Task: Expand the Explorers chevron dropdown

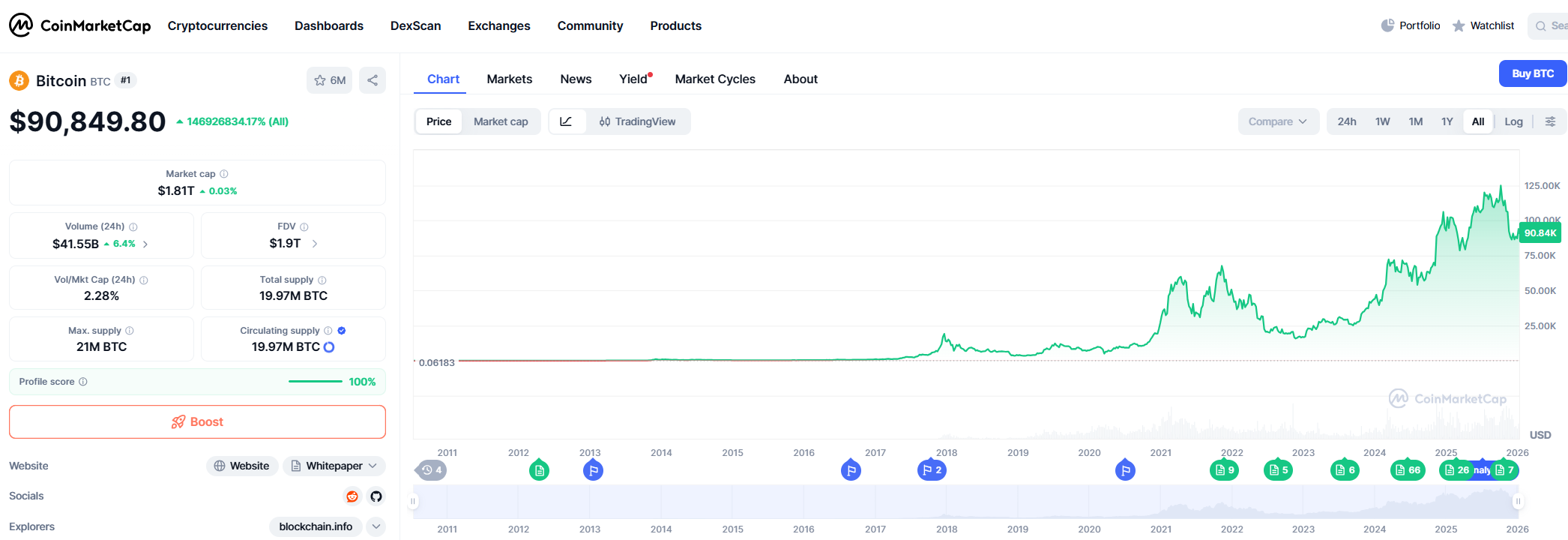Action: pyautogui.click(x=376, y=526)
